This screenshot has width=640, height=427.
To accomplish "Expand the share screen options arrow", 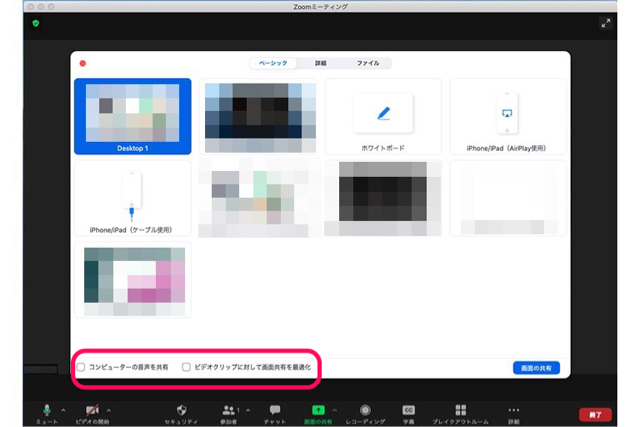I will click(x=335, y=410).
